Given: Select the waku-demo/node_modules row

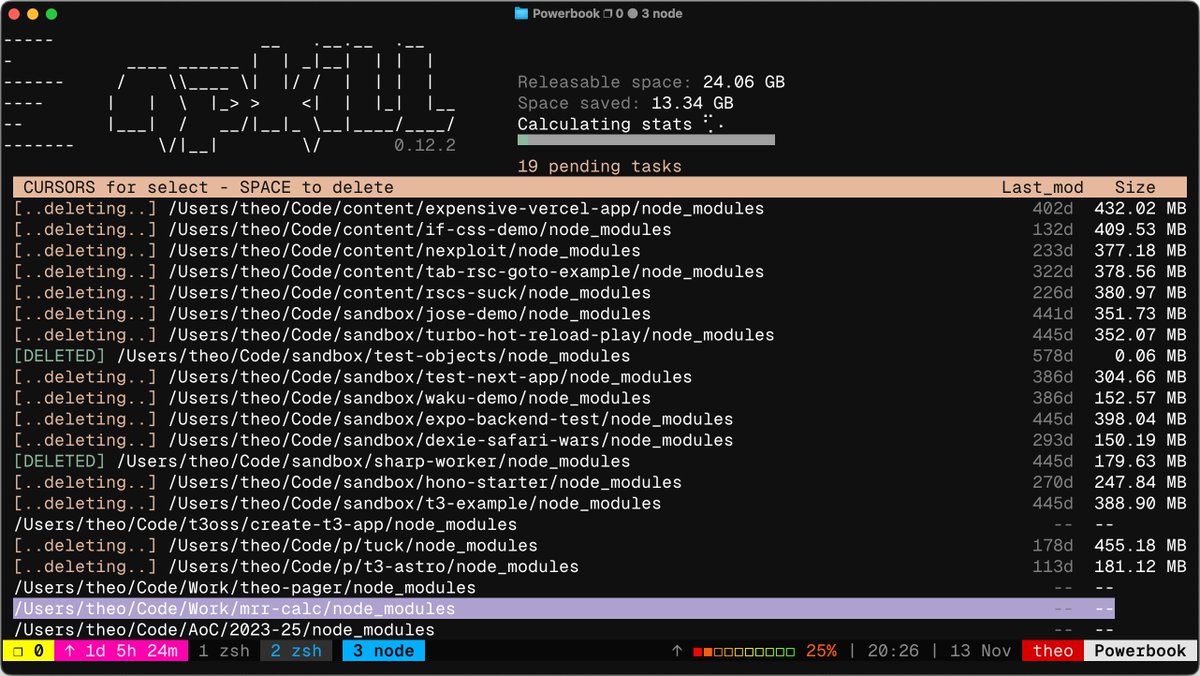Looking at the screenshot, I should (x=600, y=398).
